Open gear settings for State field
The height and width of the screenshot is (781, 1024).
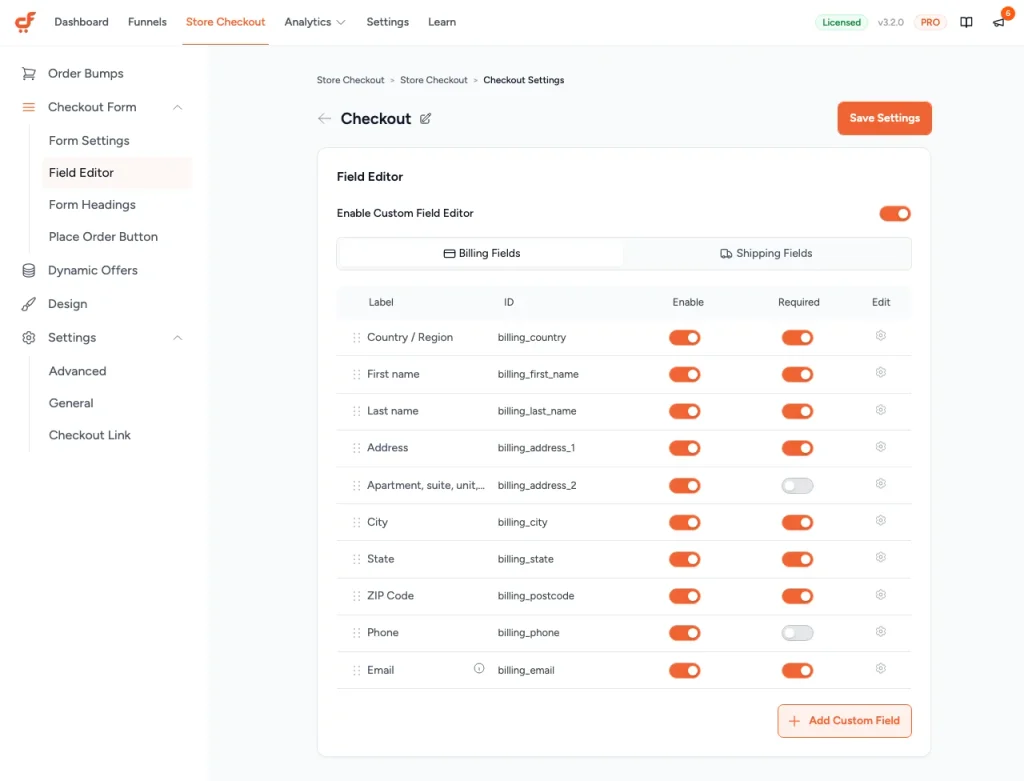[x=880, y=557]
